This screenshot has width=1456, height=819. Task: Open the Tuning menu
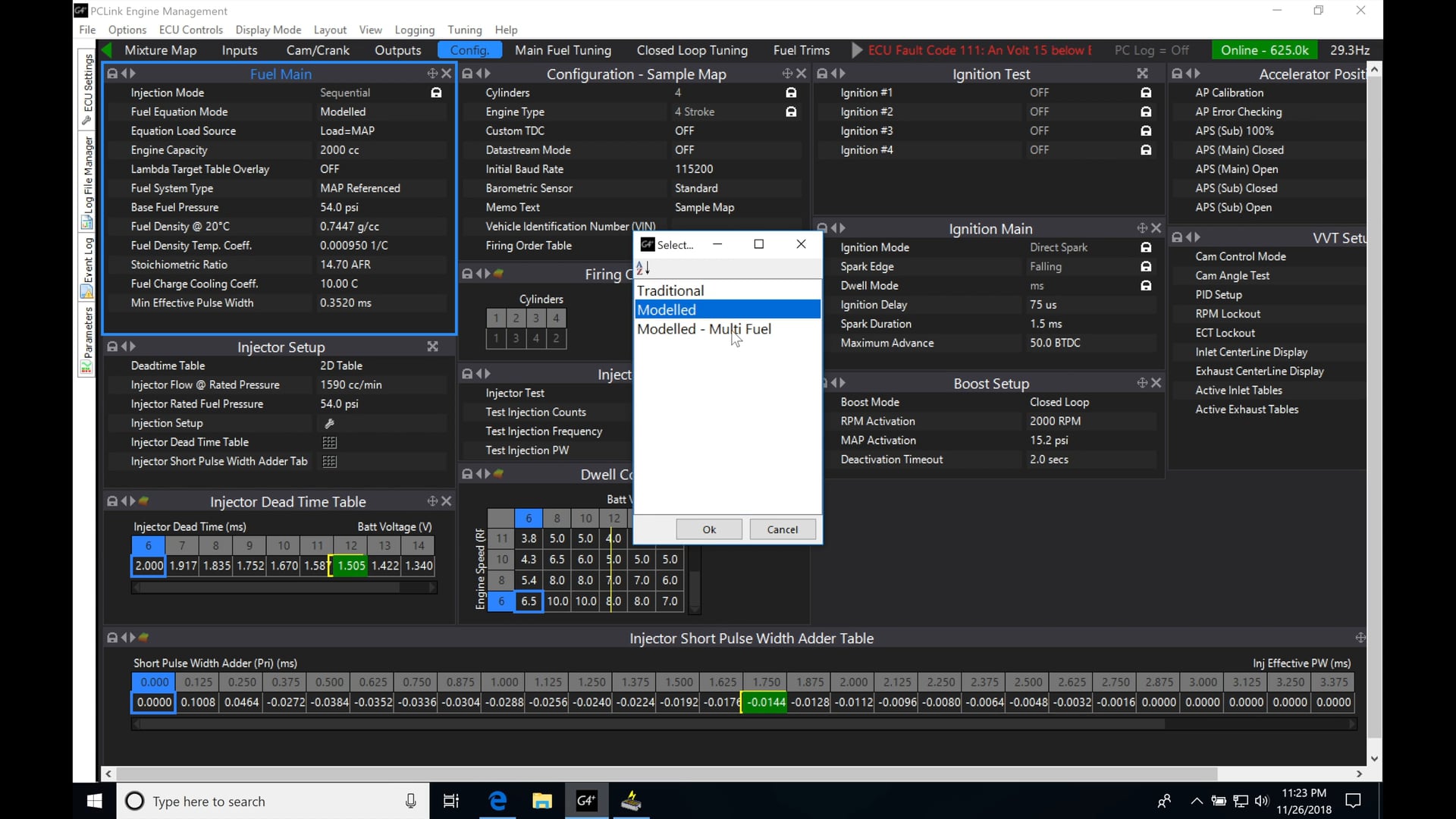(x=464, y=30)
